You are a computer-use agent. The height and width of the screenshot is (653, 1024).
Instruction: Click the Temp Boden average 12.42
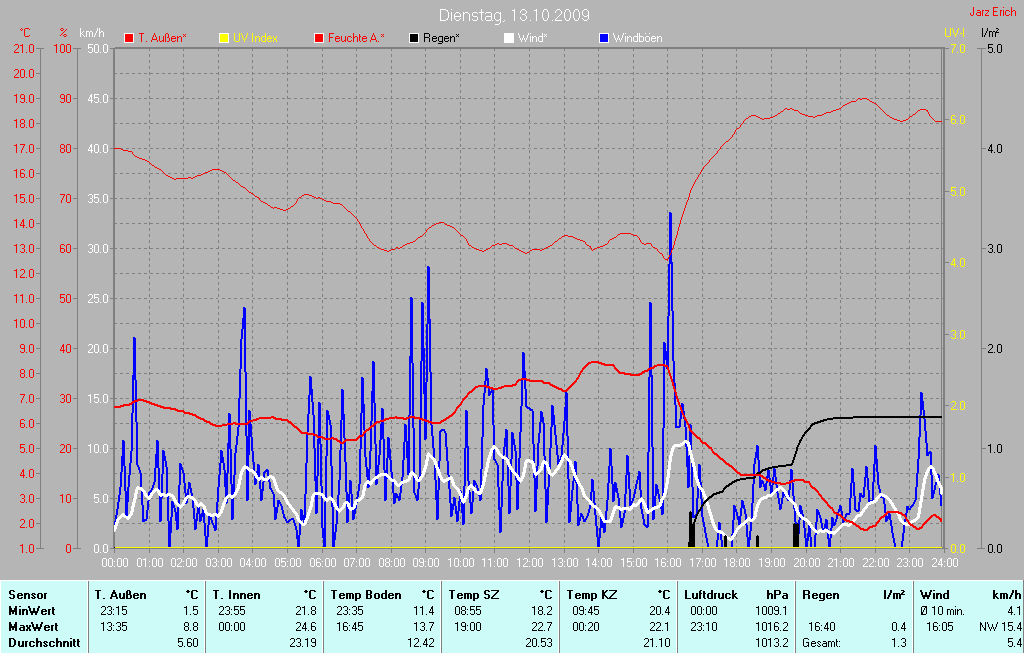[x=421, y=643]
